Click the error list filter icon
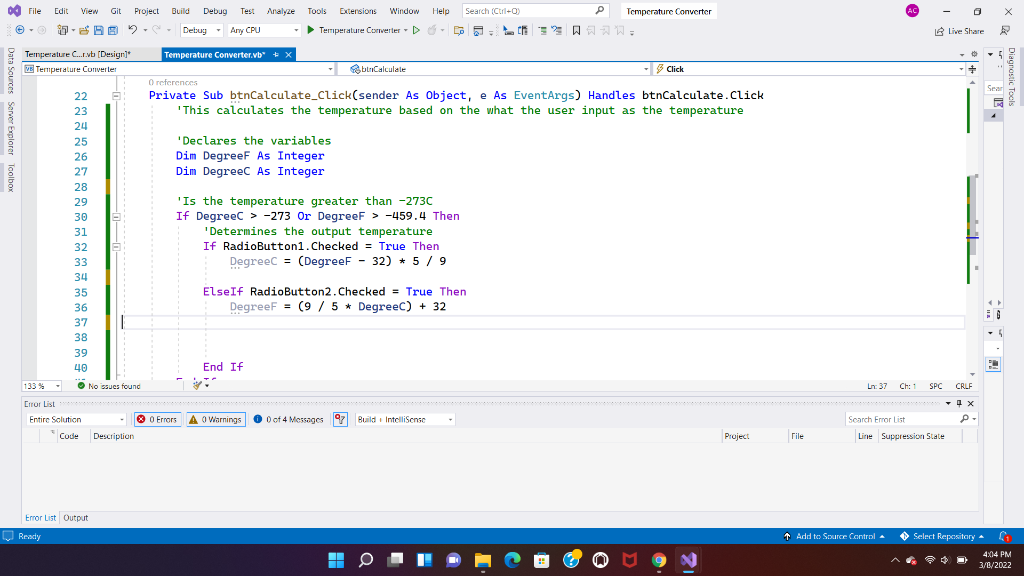 339,419
